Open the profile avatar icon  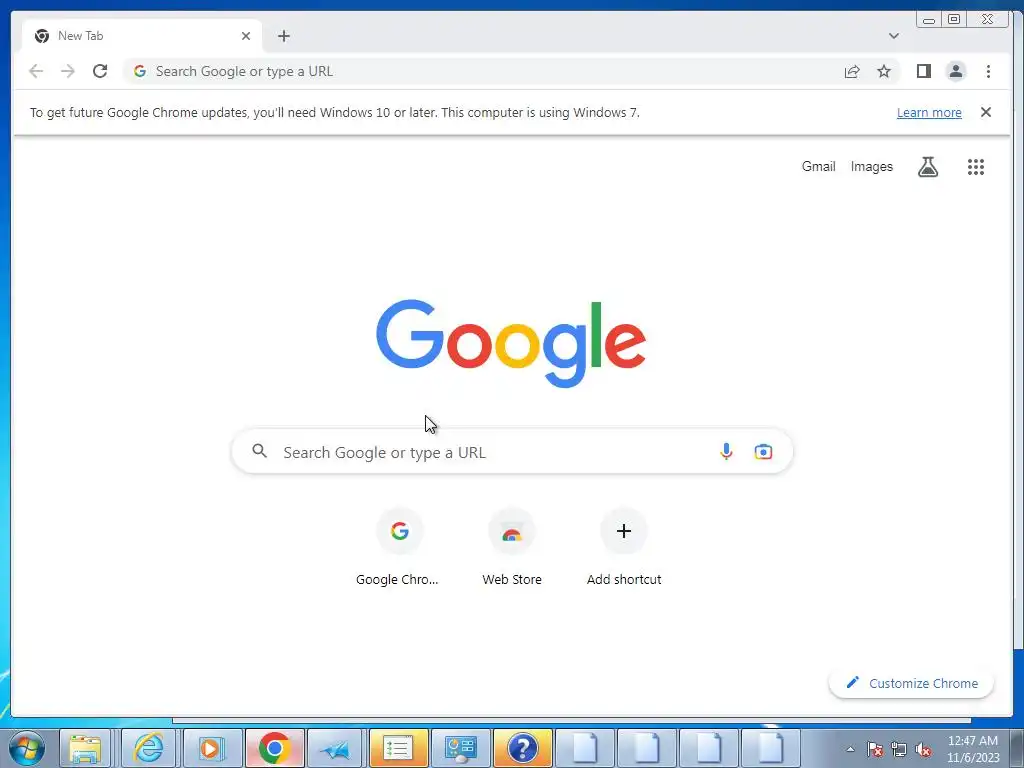[955, 71]
